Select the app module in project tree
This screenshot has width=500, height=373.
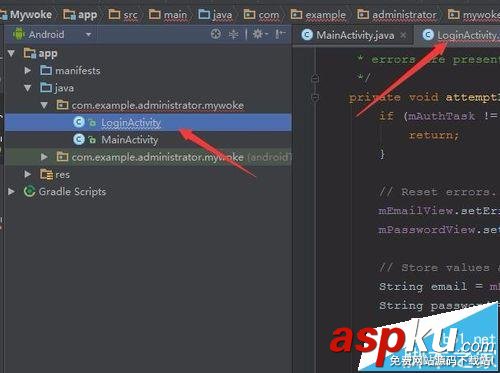click(48, 53)
